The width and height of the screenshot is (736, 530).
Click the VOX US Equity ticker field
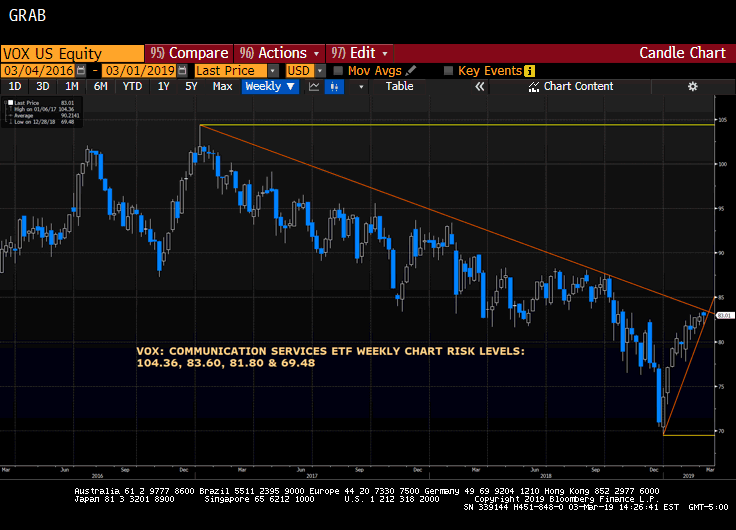pyautogui.click(x=72, y=54)
